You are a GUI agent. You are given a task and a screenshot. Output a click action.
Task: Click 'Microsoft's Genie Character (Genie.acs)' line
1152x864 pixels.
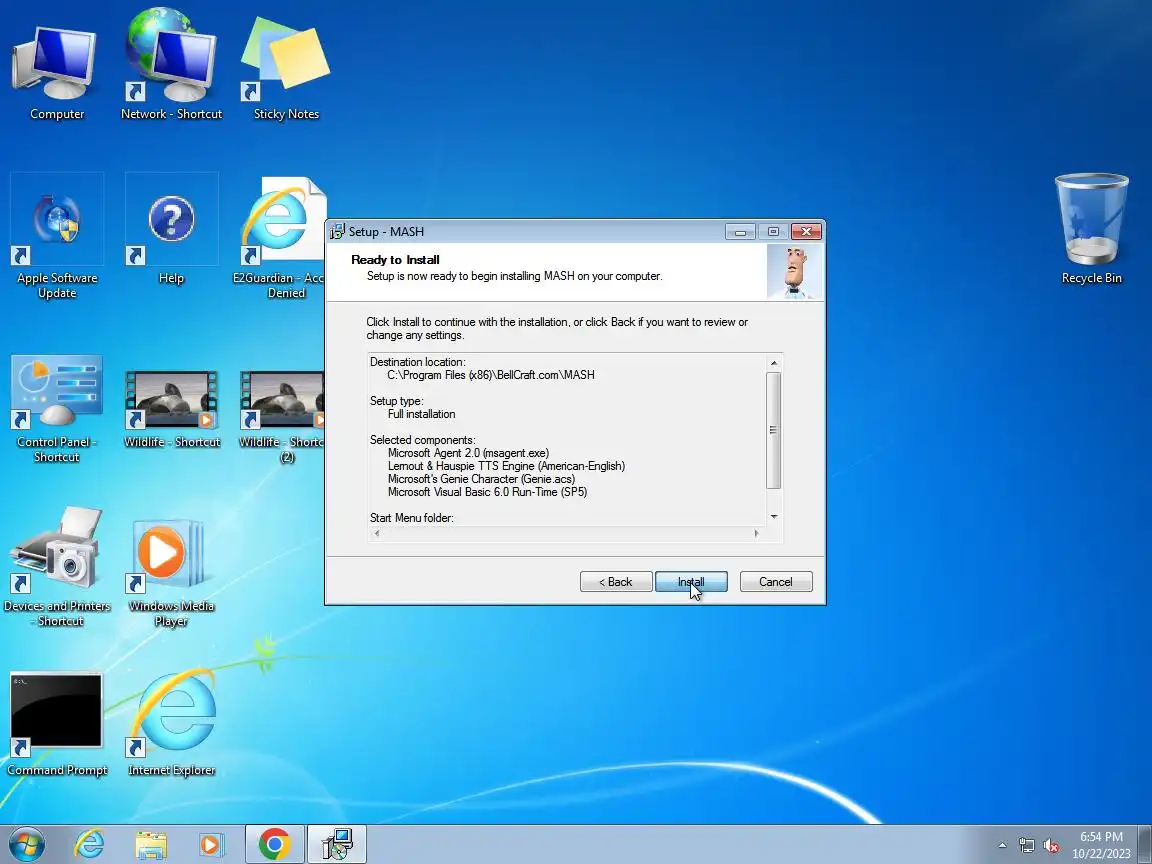click(x=481, y=479)
